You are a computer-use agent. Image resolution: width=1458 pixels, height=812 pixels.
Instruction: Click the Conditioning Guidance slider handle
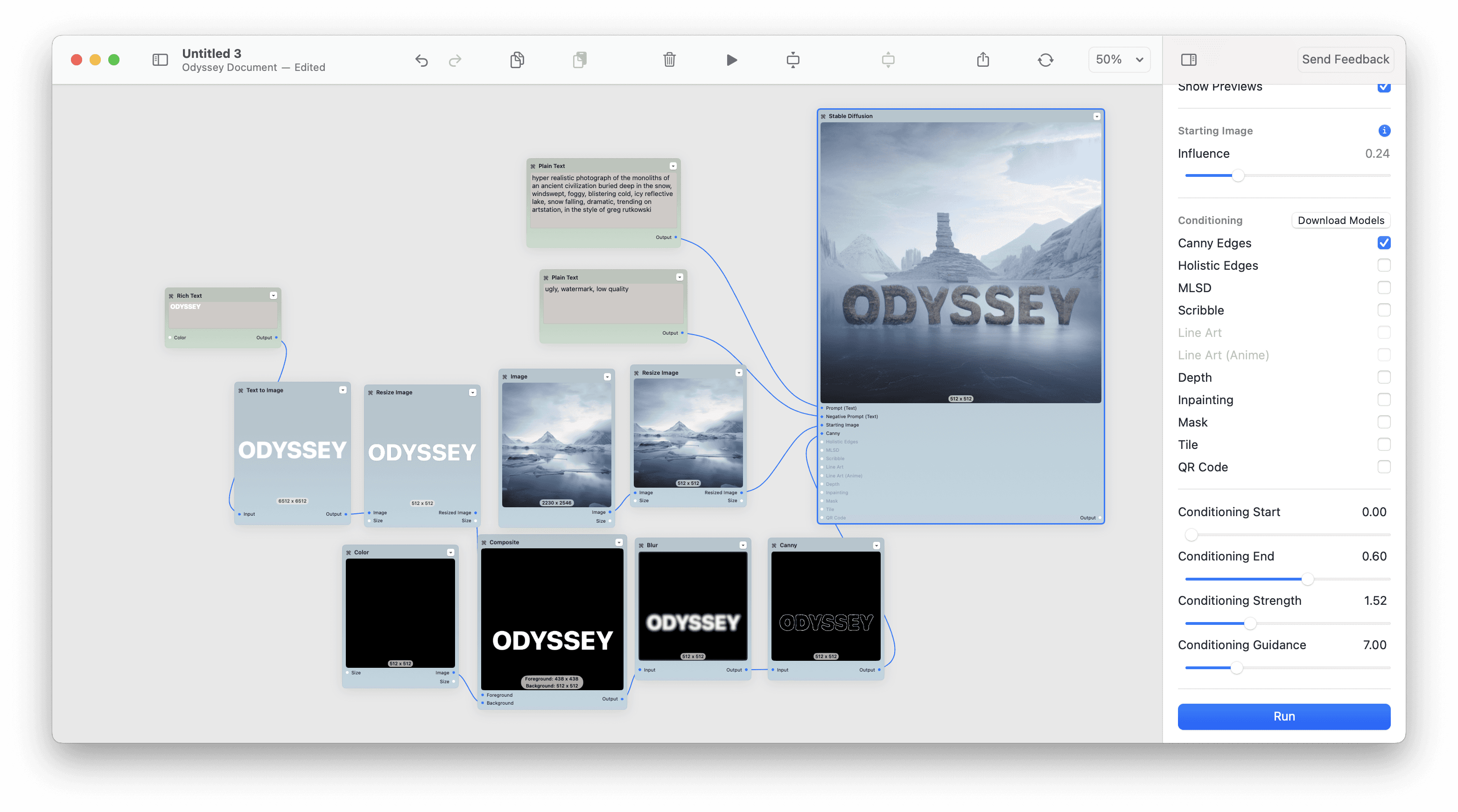coord(1237,668)
